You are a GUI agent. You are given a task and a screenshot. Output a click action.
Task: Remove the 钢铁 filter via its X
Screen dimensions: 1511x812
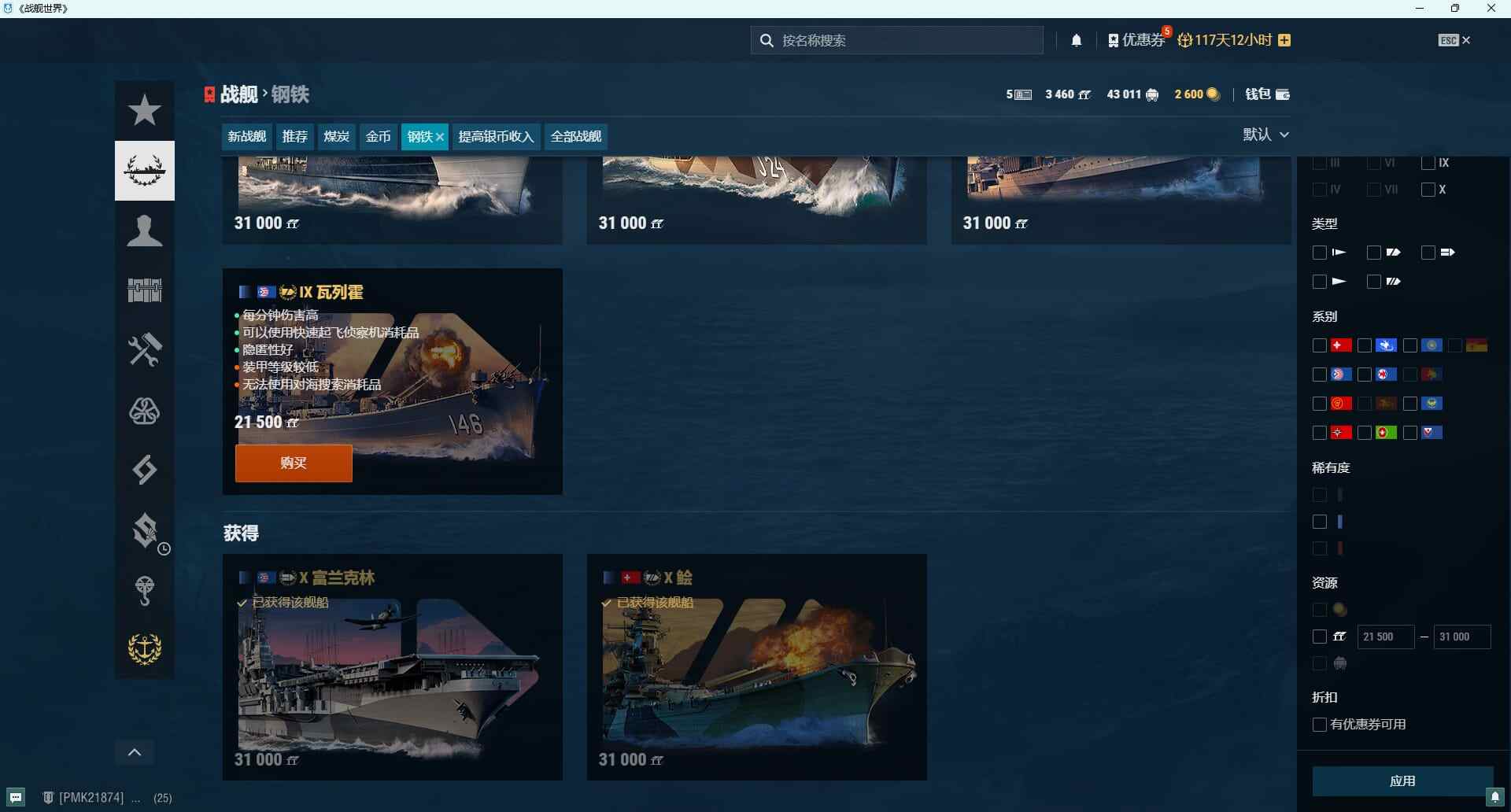[x=440, y=137]
